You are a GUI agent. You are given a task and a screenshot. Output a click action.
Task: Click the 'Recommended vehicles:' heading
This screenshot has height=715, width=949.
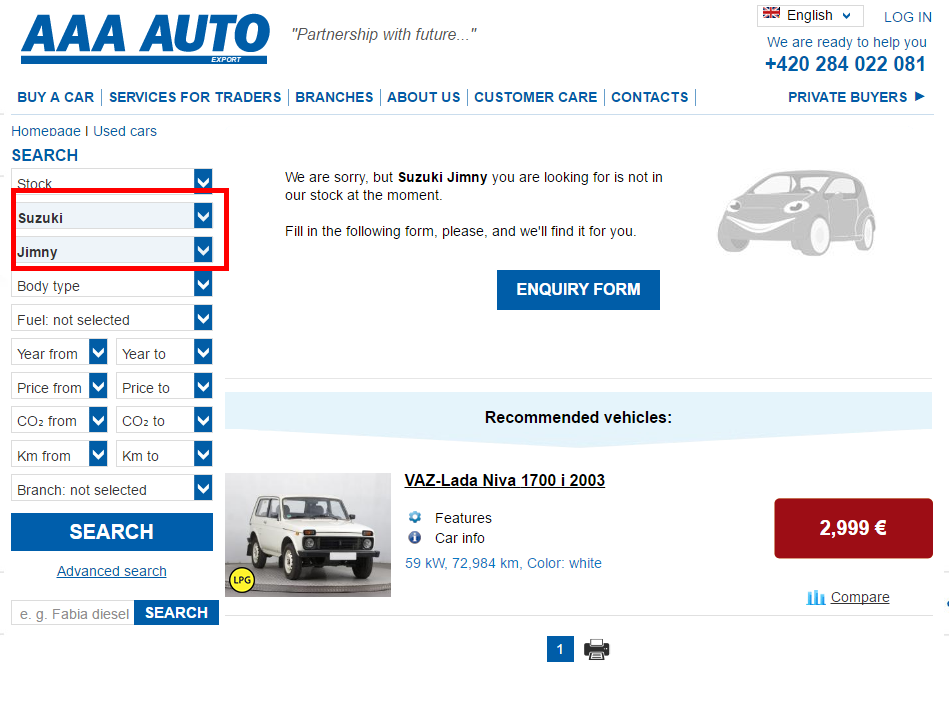coord(578,417)
